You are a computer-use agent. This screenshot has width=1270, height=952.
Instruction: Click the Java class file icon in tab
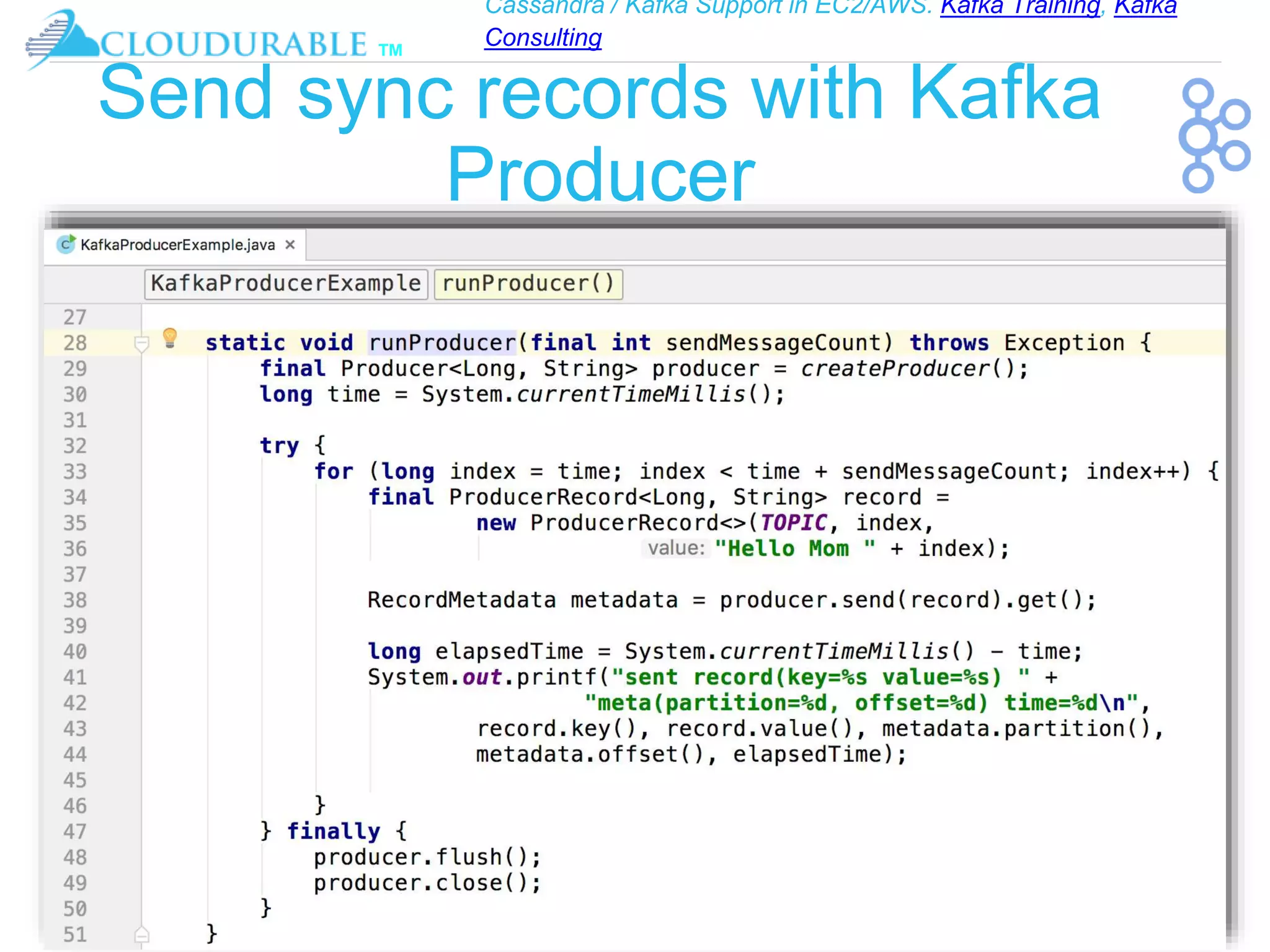pos(66,245)
